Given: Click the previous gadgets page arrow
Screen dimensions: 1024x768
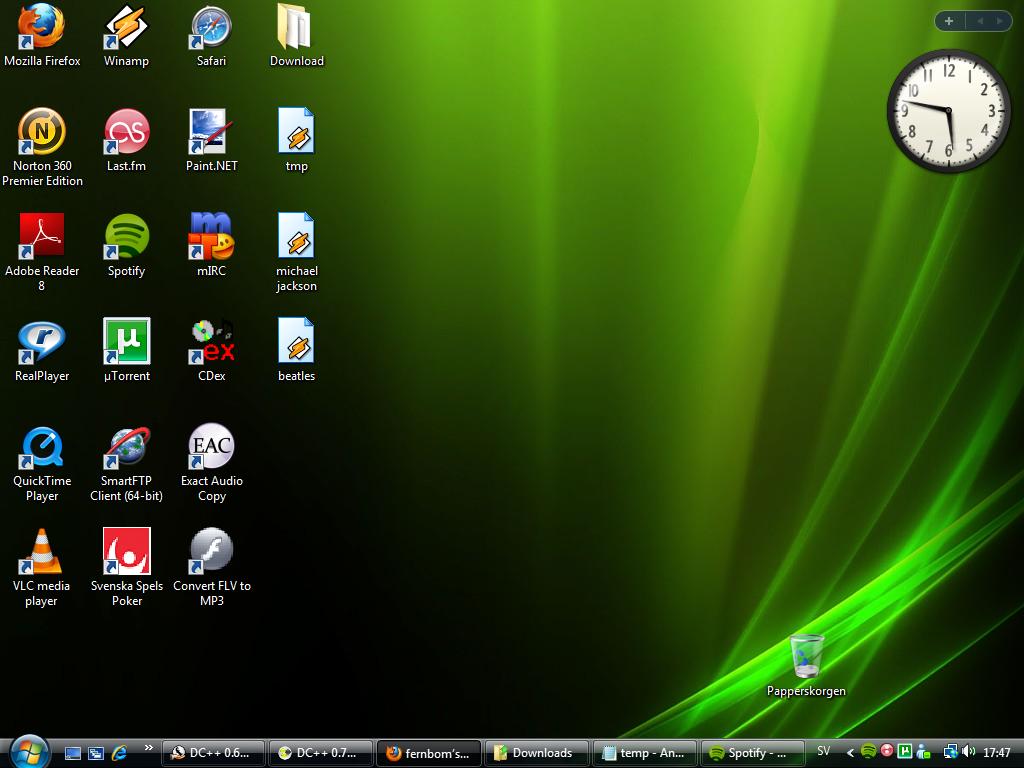Looking at the screenshot, I should [x=980, y=21].
